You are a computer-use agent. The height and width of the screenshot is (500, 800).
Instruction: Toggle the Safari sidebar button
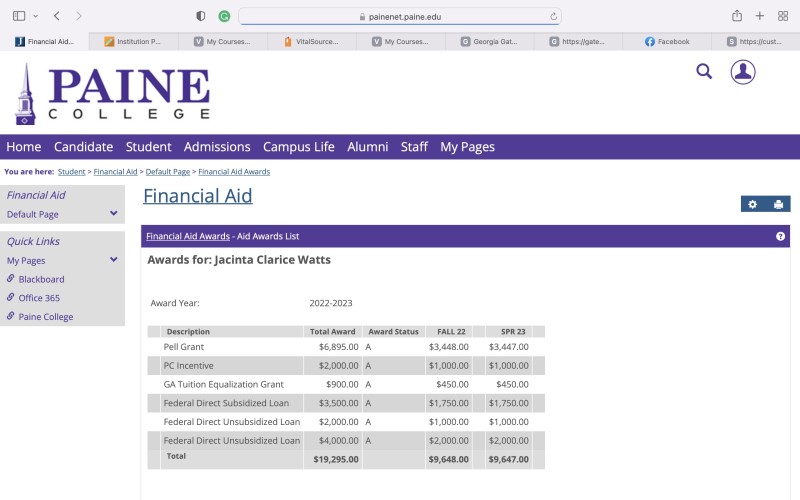pyautogui.click(x=19, y=16)
